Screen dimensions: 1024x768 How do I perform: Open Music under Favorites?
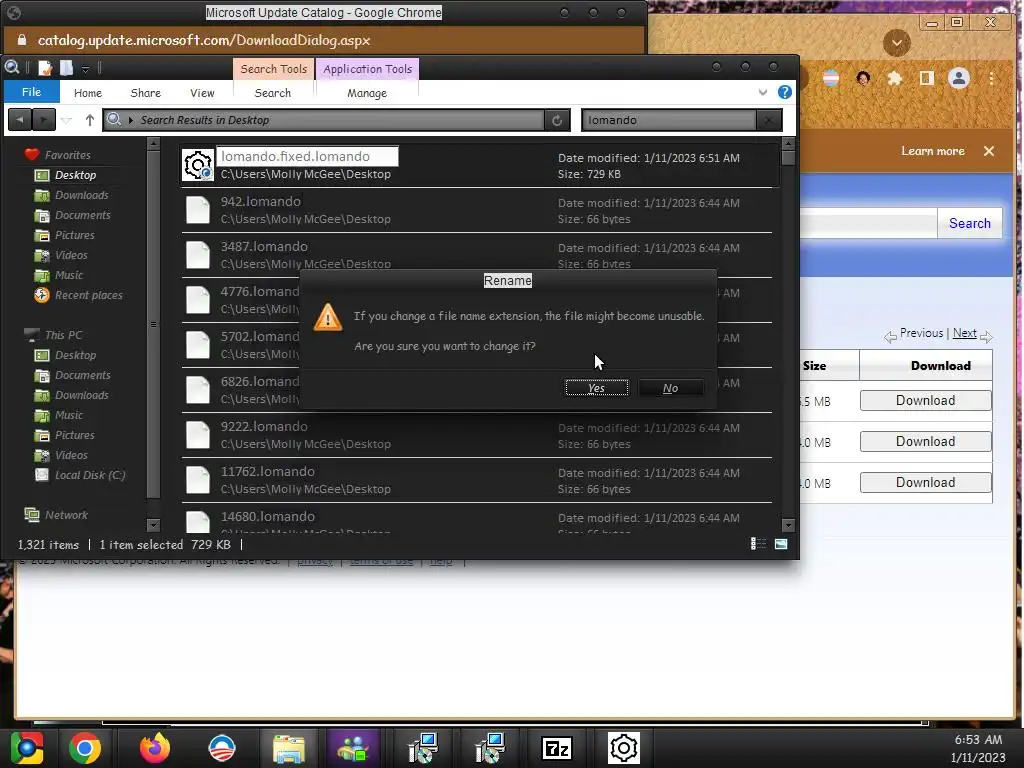point(69,275)
